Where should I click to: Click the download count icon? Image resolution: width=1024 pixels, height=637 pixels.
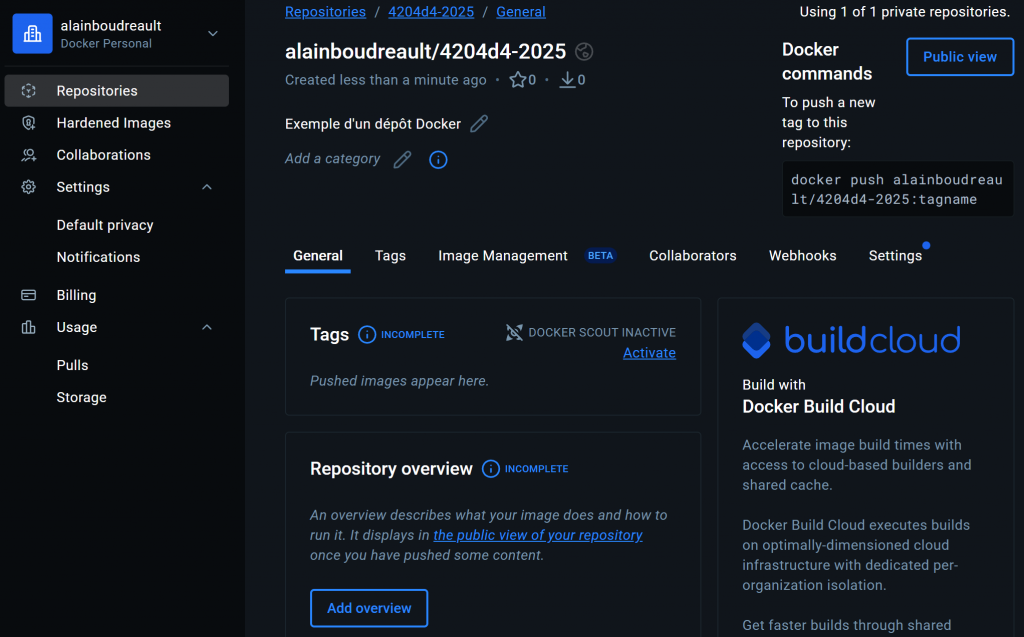pyautogui.click(x=567, y=80)
